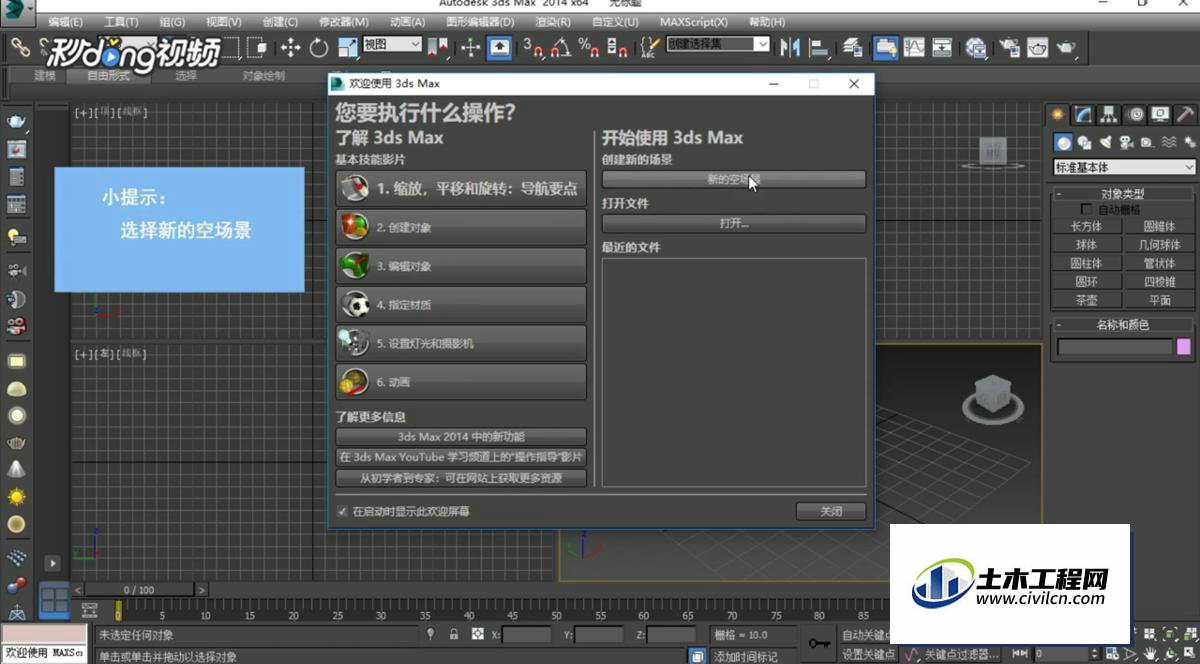
Task: Click the X coordinate input field
Action: (x=527, y=635)
